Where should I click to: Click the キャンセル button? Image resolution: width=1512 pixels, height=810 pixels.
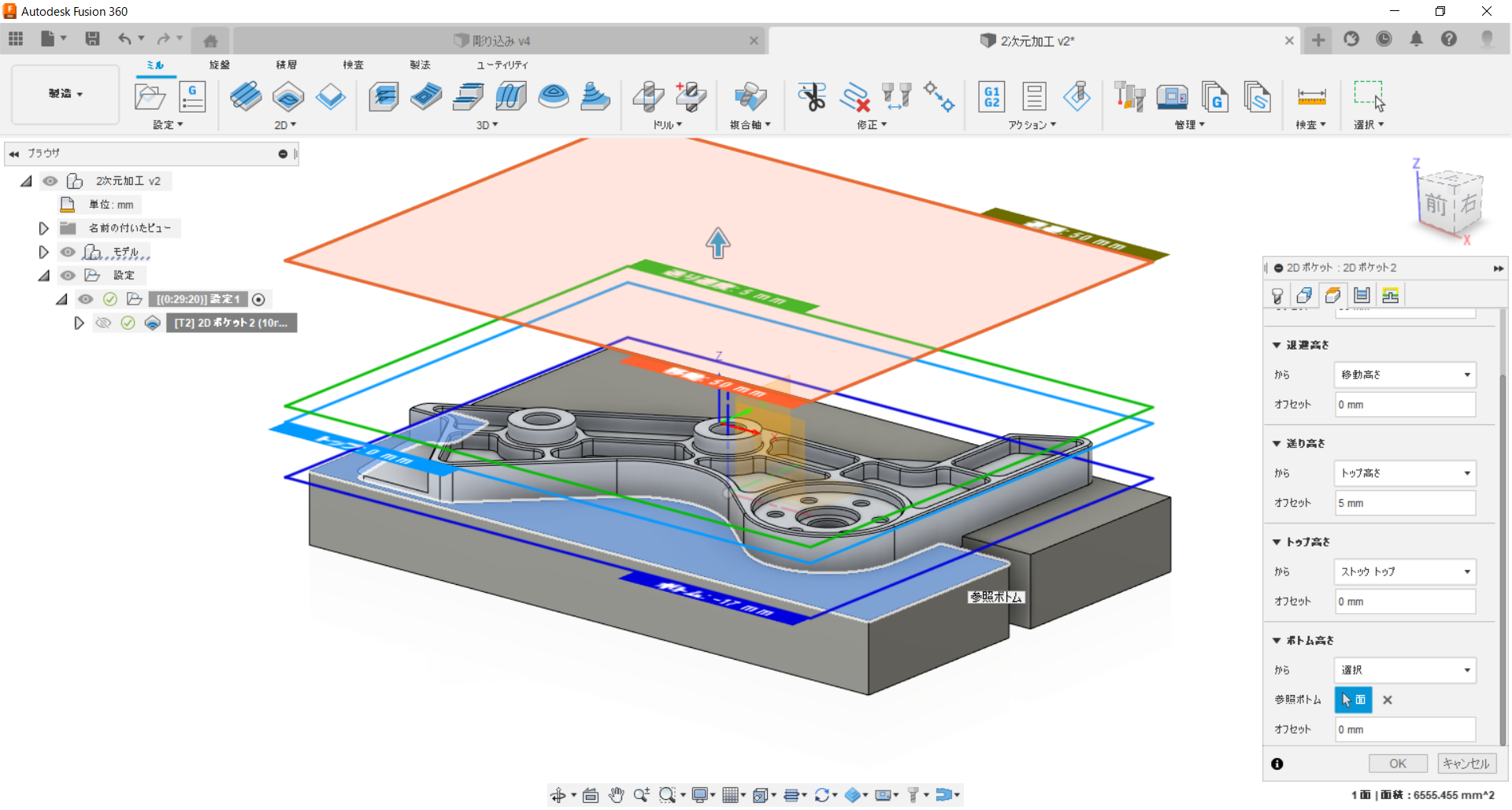click(x=1466, y=764)
